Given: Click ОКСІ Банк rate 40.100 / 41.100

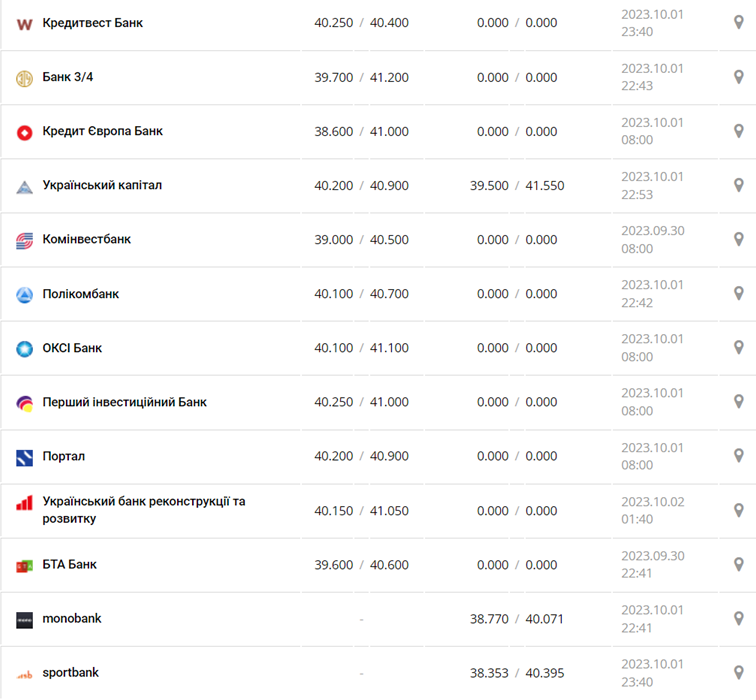Looking at the screenshot, I should 361,348.
